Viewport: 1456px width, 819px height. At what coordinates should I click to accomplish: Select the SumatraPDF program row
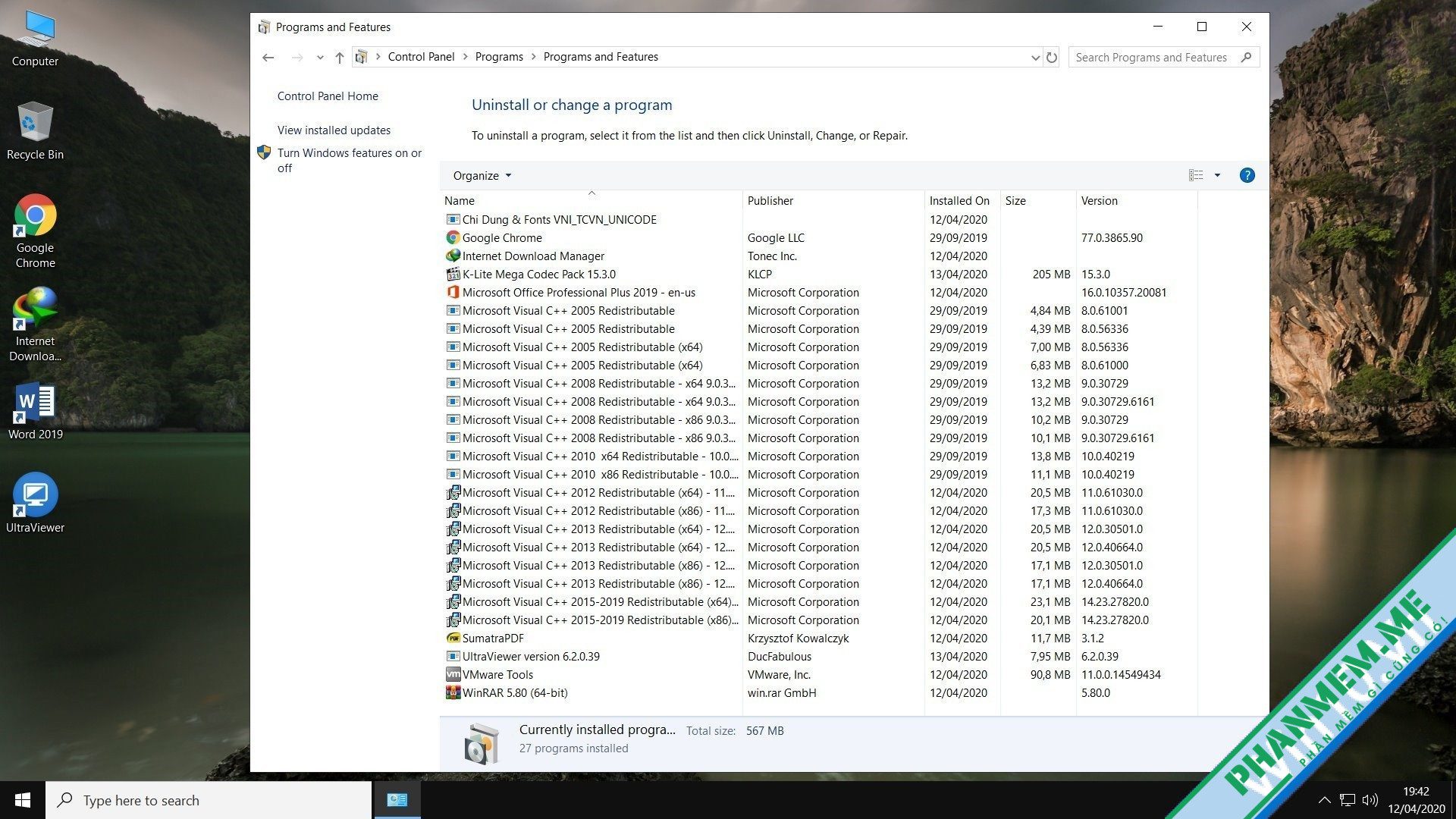coord(819,638)
